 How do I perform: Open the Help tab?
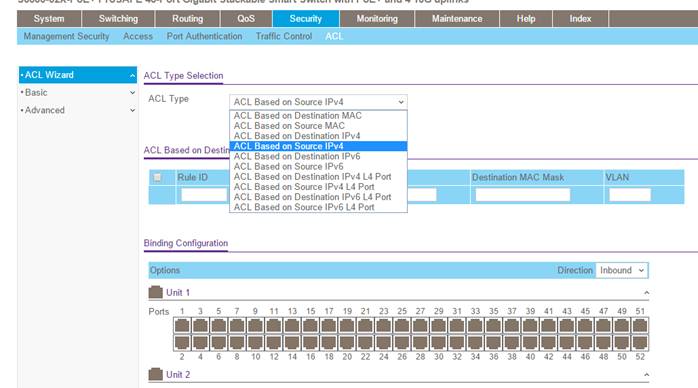click(x=526, y=19)
